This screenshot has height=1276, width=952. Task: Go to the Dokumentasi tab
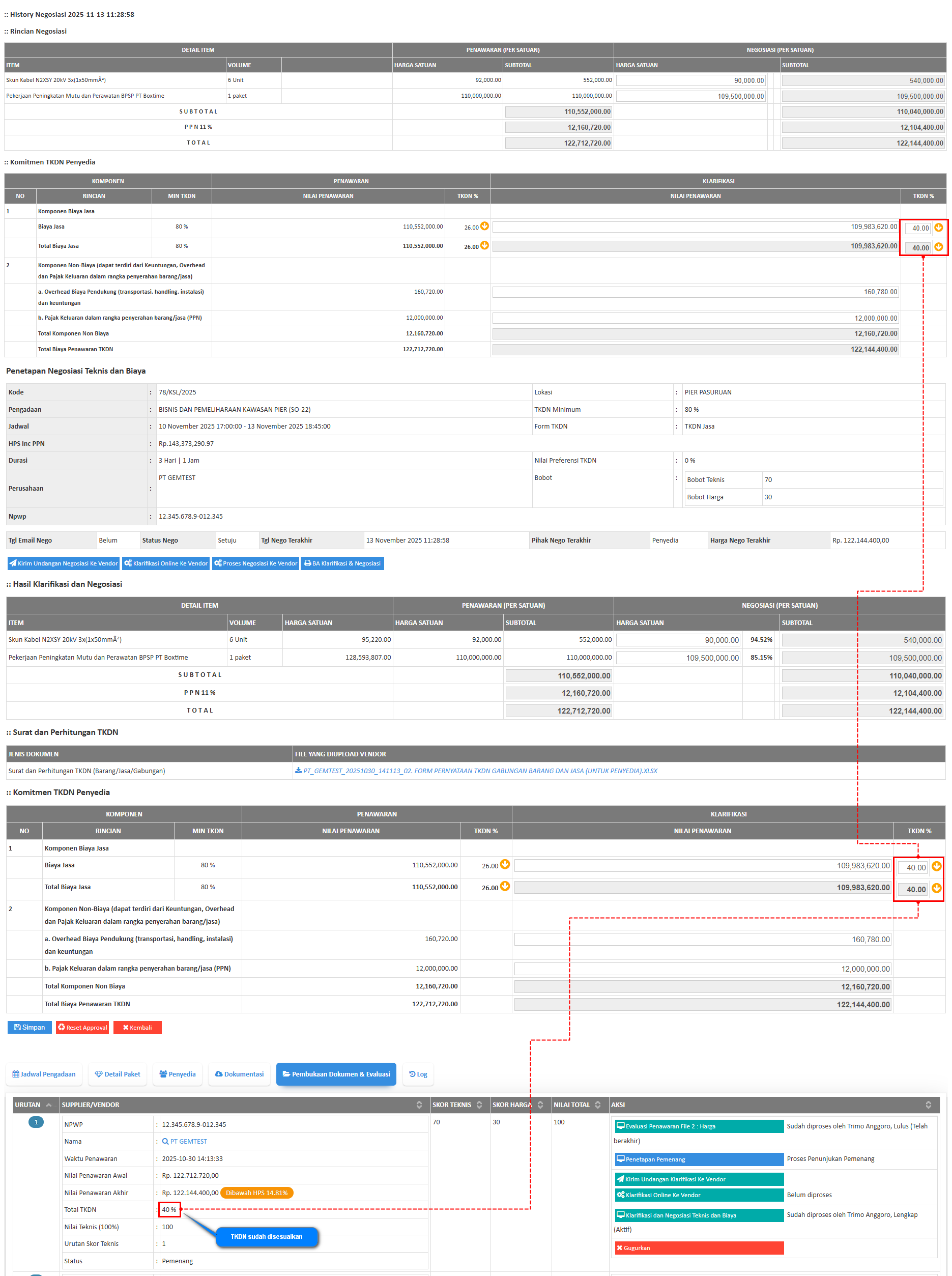pos(239,1074)
